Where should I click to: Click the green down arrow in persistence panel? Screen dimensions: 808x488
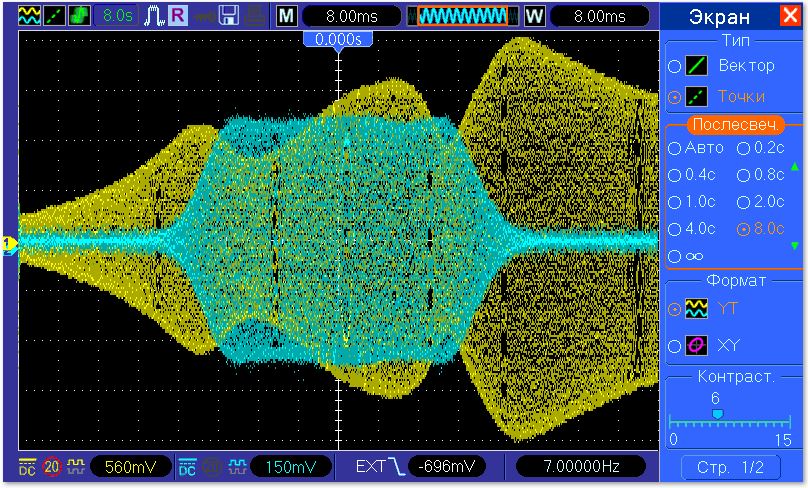pyautogui.click(x=795, y=247)
